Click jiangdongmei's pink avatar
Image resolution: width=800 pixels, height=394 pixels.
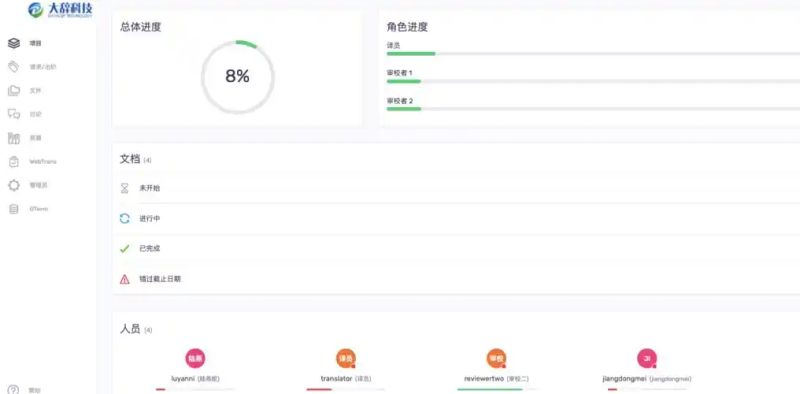646,359
